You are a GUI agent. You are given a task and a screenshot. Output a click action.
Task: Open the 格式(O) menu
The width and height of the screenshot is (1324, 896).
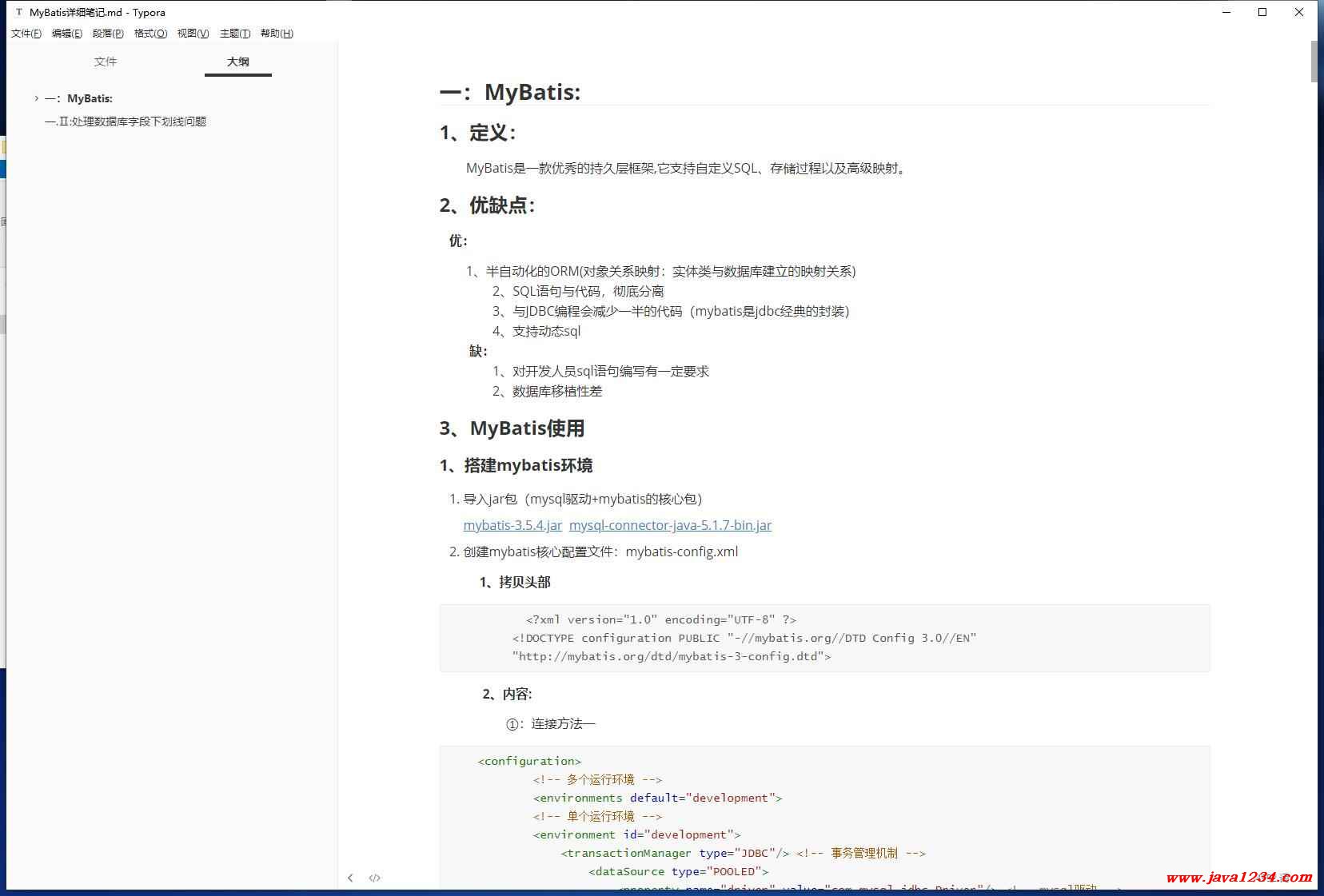[150, 33]
